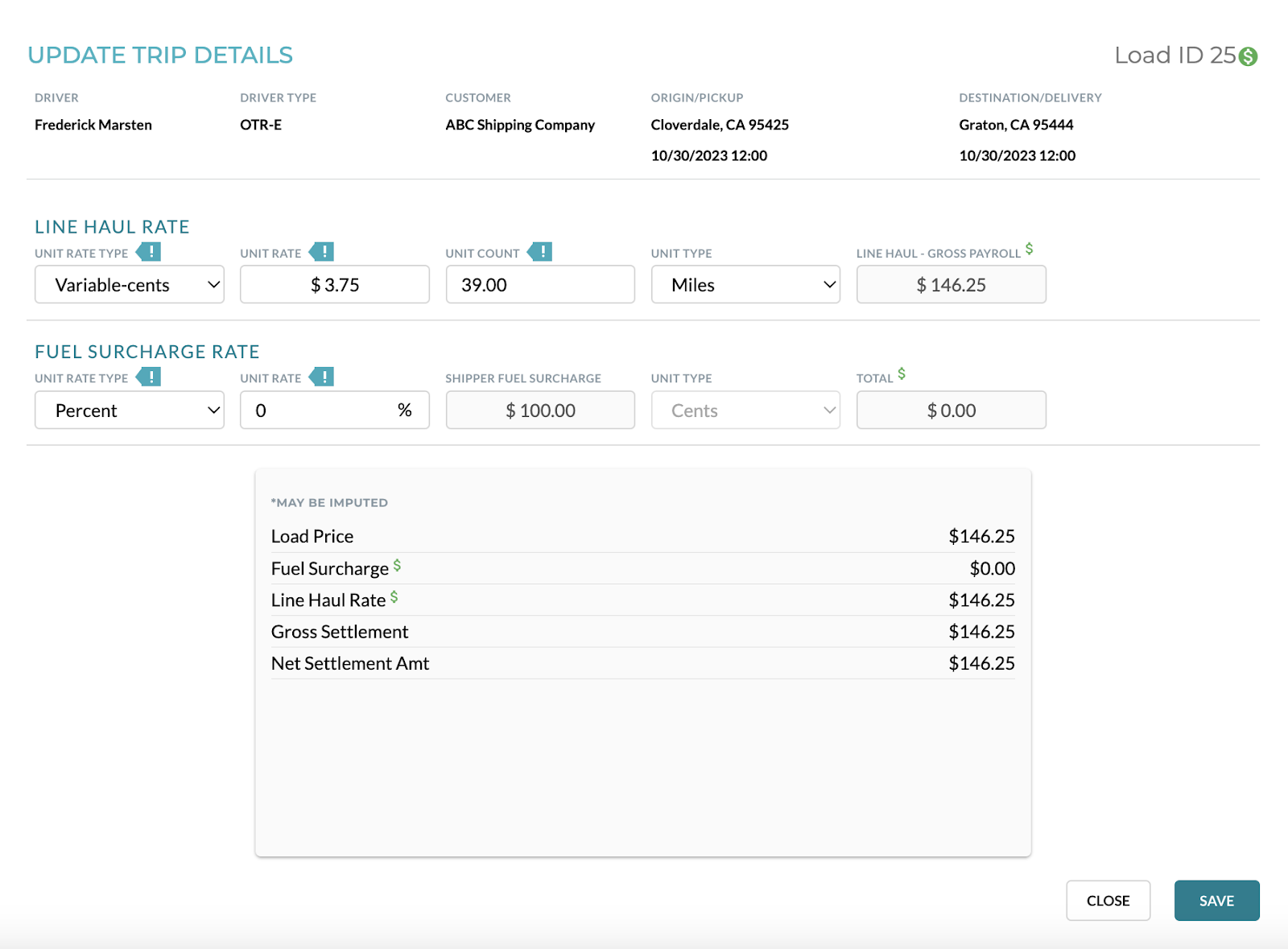Click the dollar icon beside the Total label
Screen dimensions: 1288x949
pyautogui.click(x=901, y=373)
